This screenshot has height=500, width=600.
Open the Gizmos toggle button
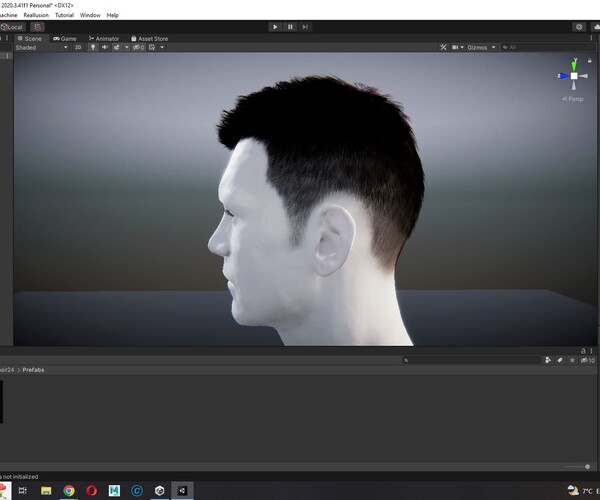477,47
